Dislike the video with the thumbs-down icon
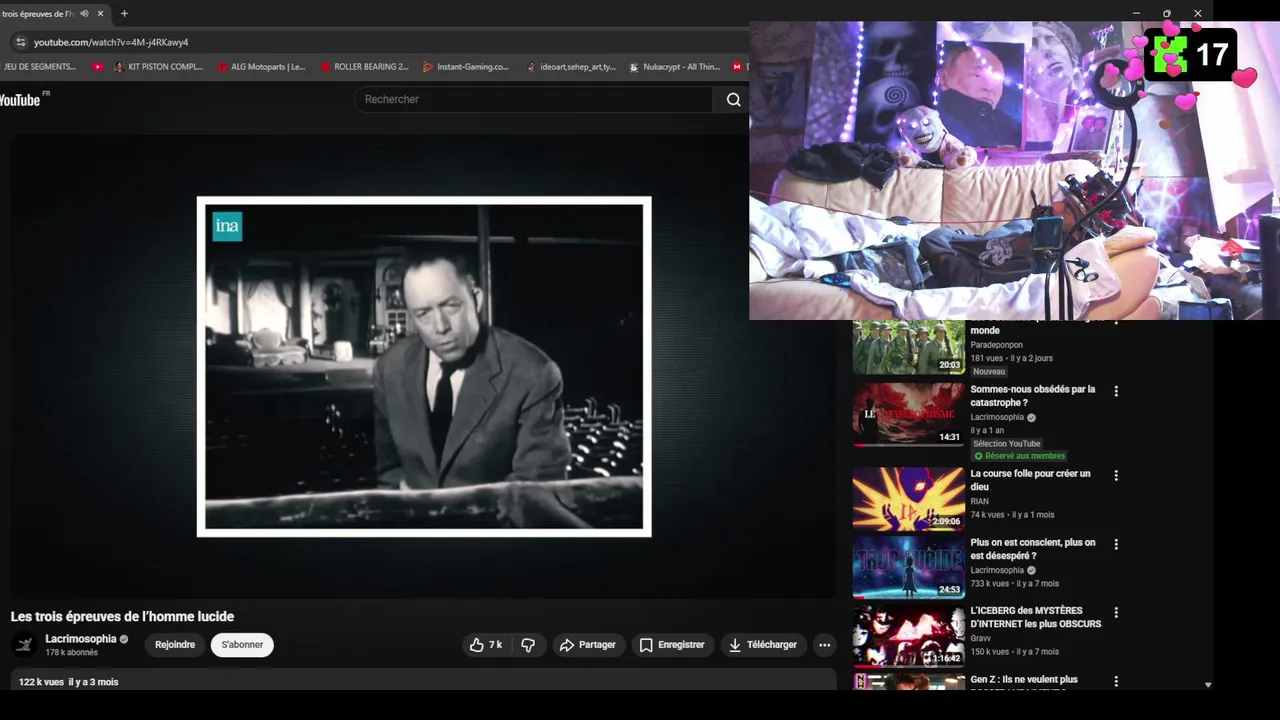 (x=528, y=645)
